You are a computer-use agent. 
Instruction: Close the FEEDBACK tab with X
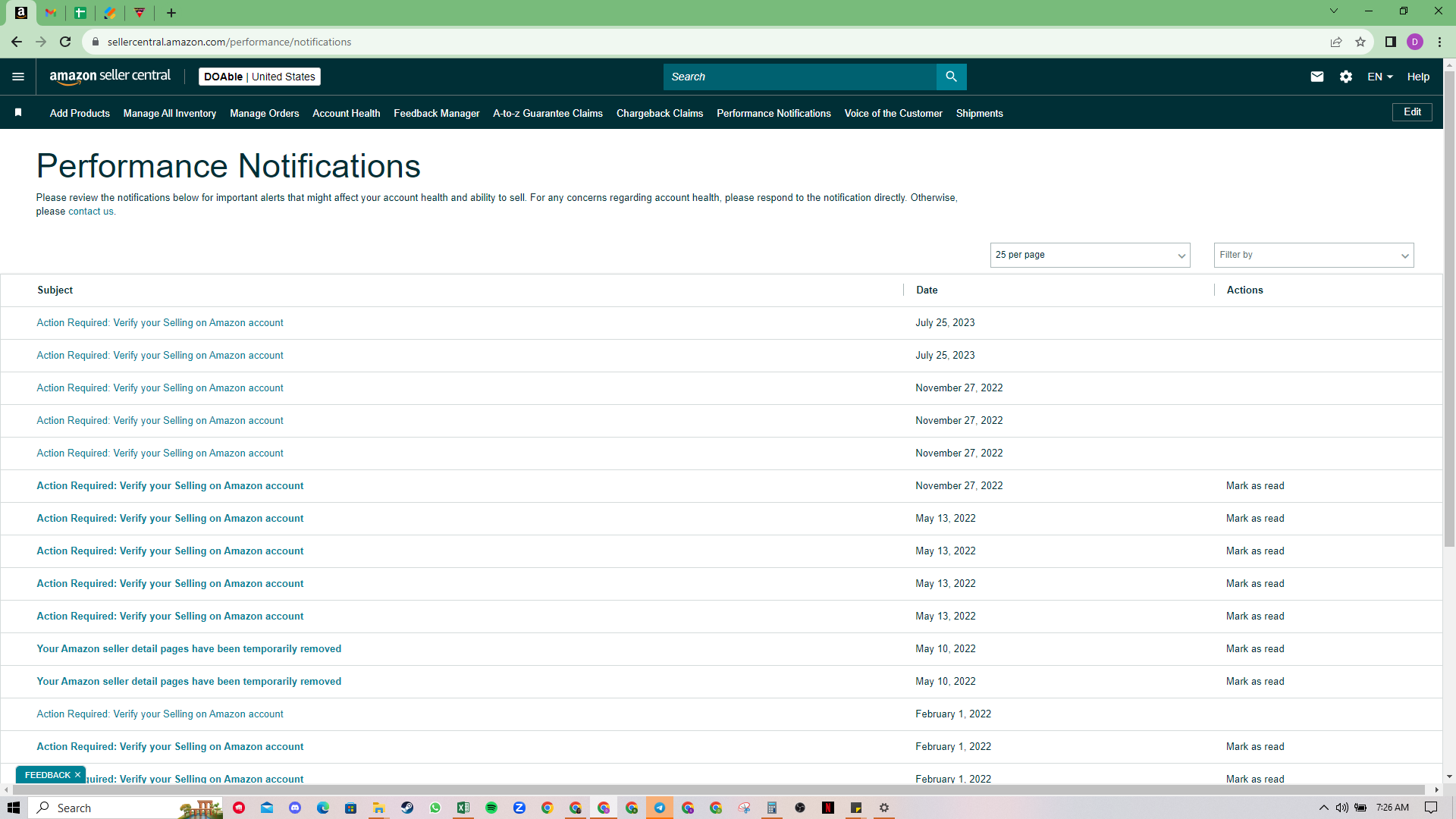click(x=77, y=775)
